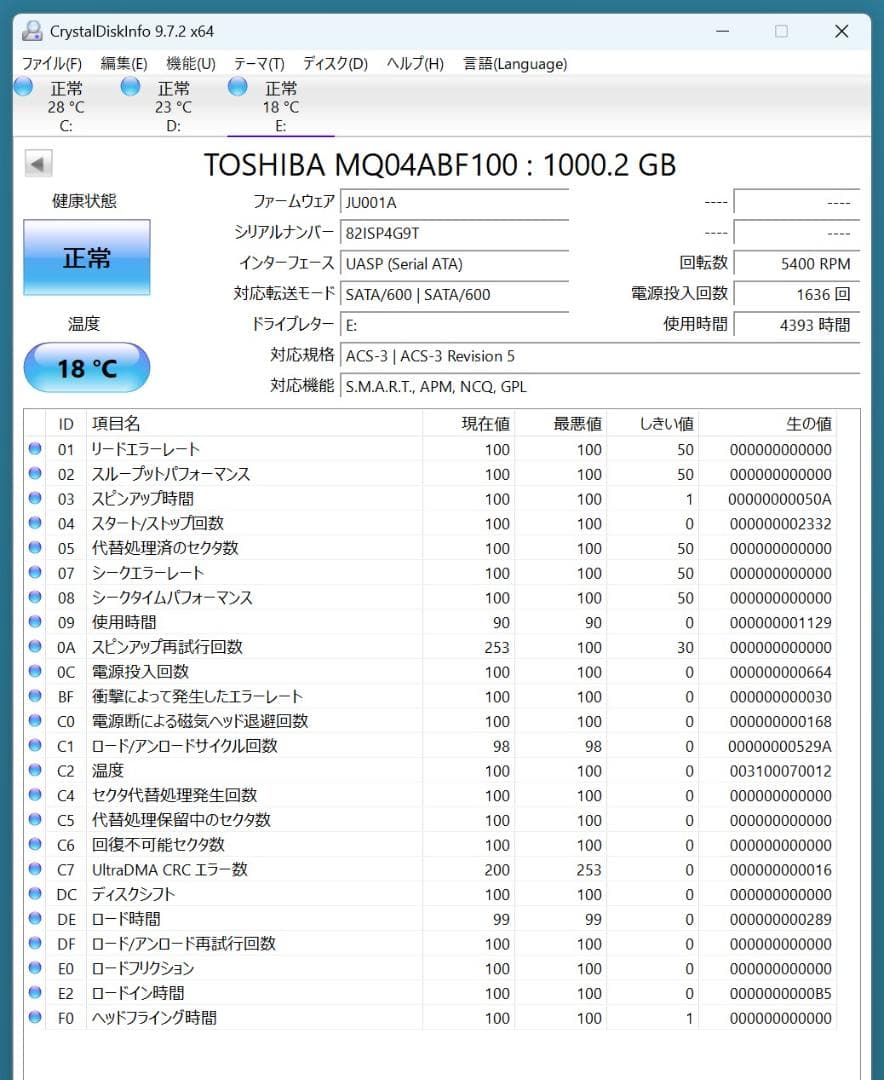
Task: Switch to the D: 23 °C disk tab
Action: (173, 105)
